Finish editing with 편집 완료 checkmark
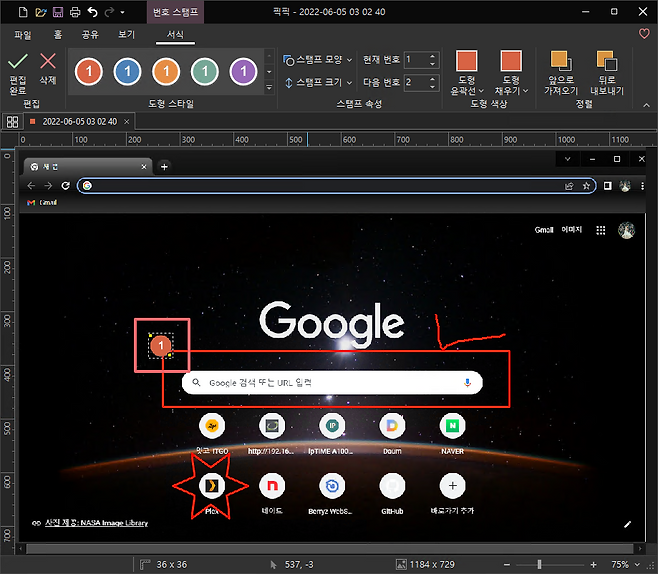Screen dimensions: 658x574 pos(18,73)
